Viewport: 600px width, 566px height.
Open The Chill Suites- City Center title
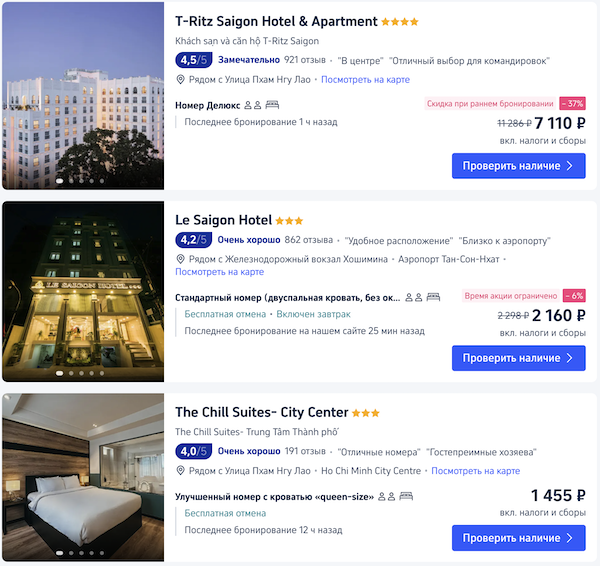262,412
